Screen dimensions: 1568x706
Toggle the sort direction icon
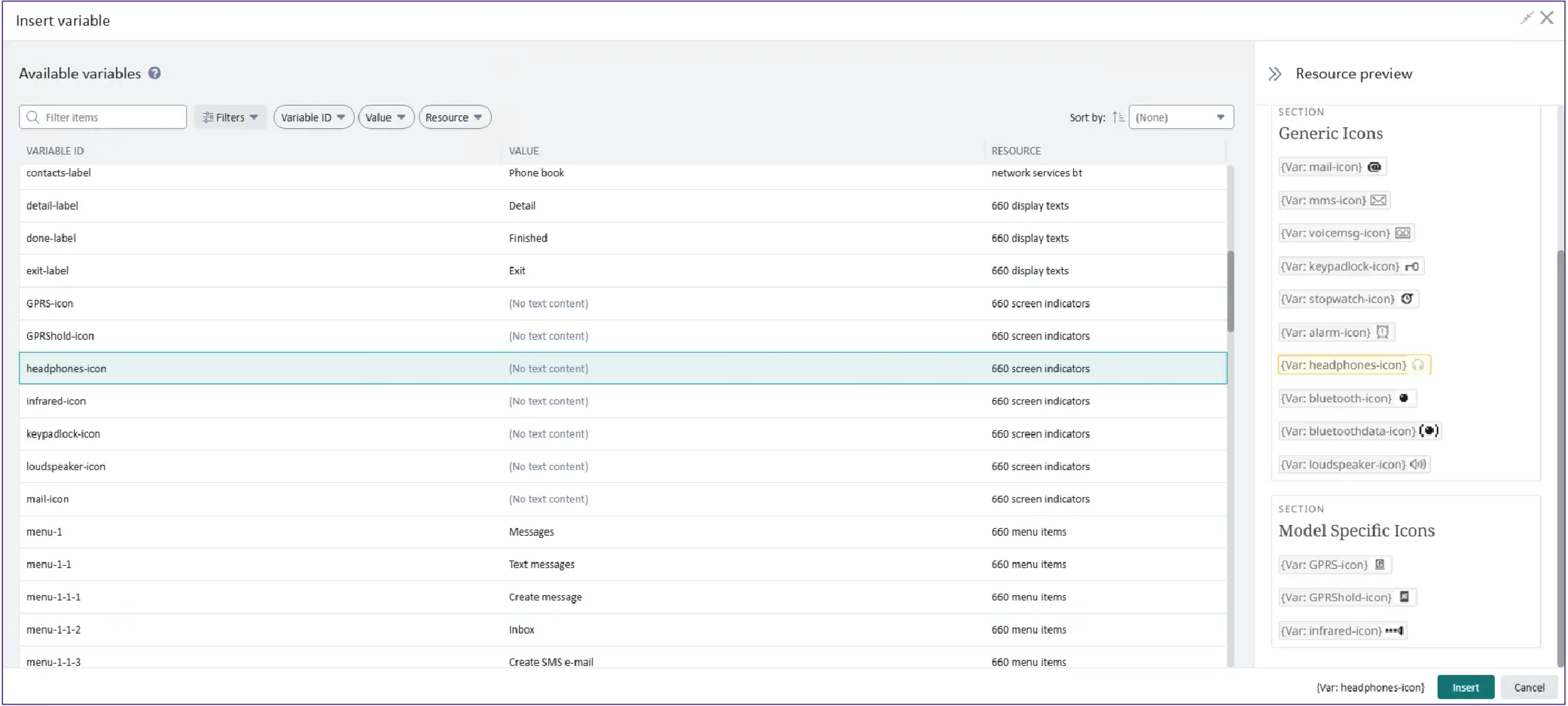click(x=1118, y=118)
